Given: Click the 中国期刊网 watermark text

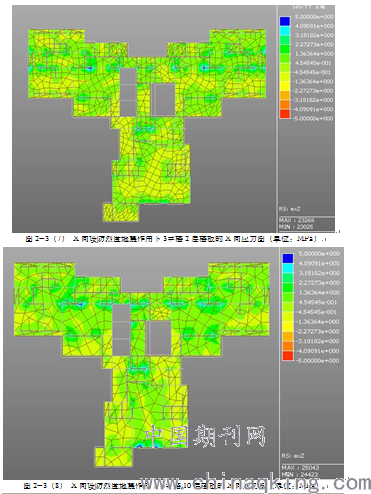Looking at the screenshot, I should (205, 436).
